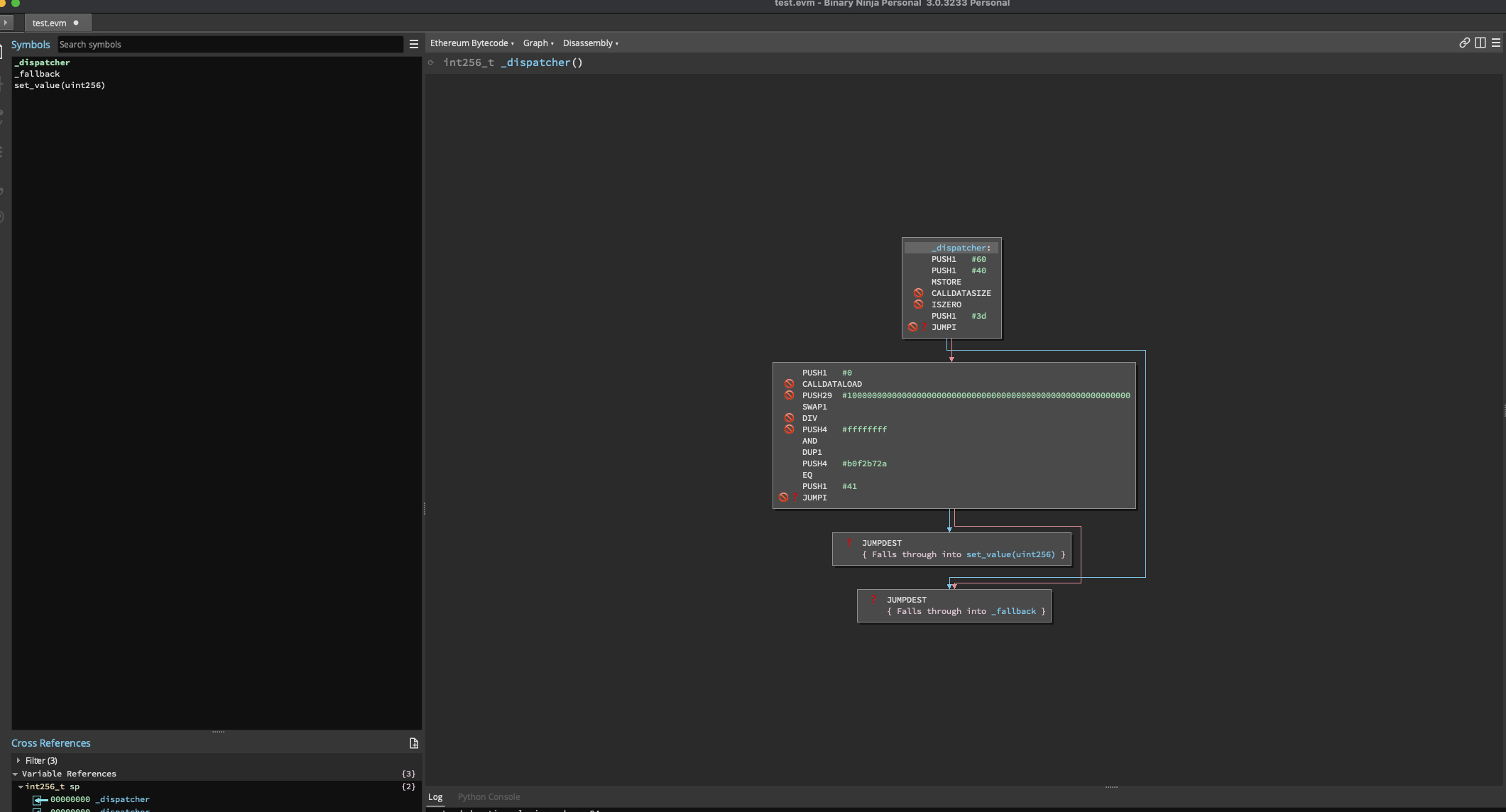Open the graph view hamburger menu
1506x812 pixels.
[x=1496, y=43]
